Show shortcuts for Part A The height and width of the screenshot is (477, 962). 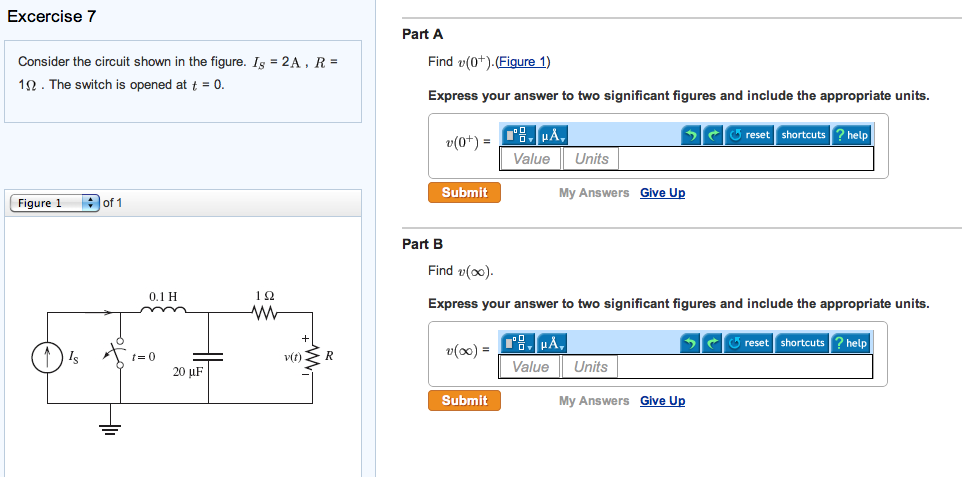tap(803, 135)
